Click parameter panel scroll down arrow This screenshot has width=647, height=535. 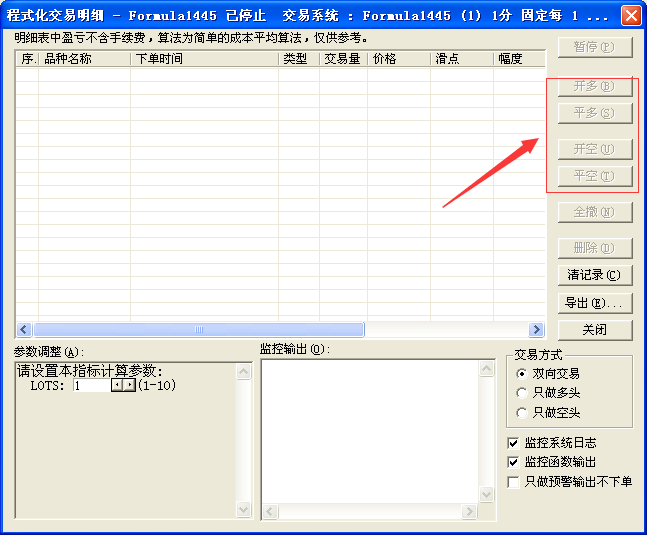click(x=243, y=509)
